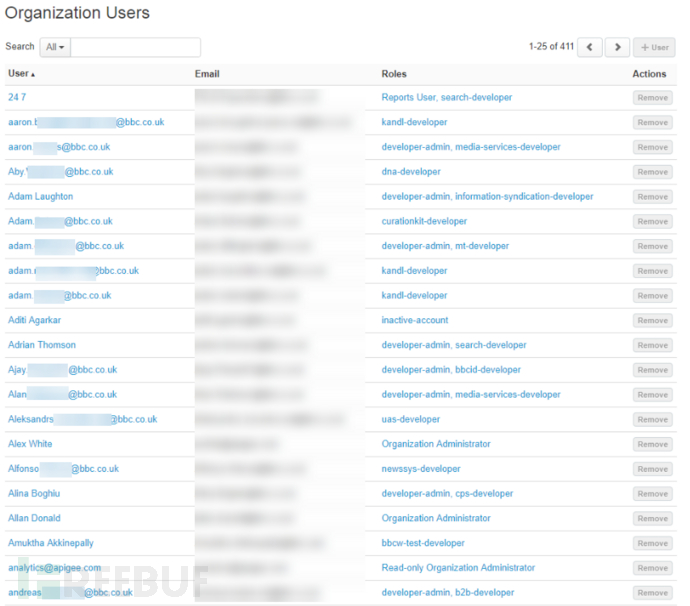Open user Aditi Agarkar
This screenshot has width=690, height=606.
point(34,320)
